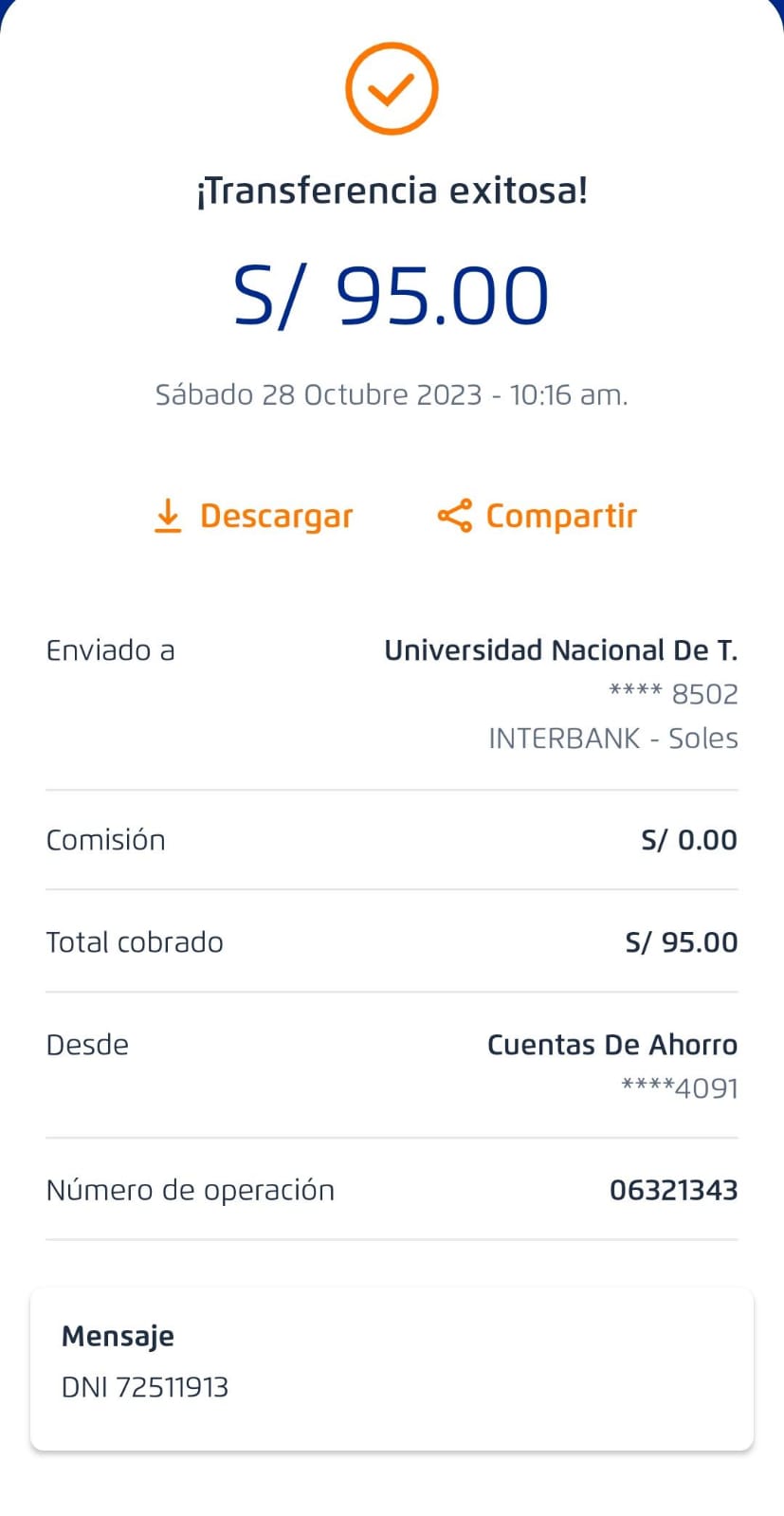This screenshot has width=784, height=1516.
Task: Tap the Total cobrado value S/ 95.00
Action: click(681, 942)
